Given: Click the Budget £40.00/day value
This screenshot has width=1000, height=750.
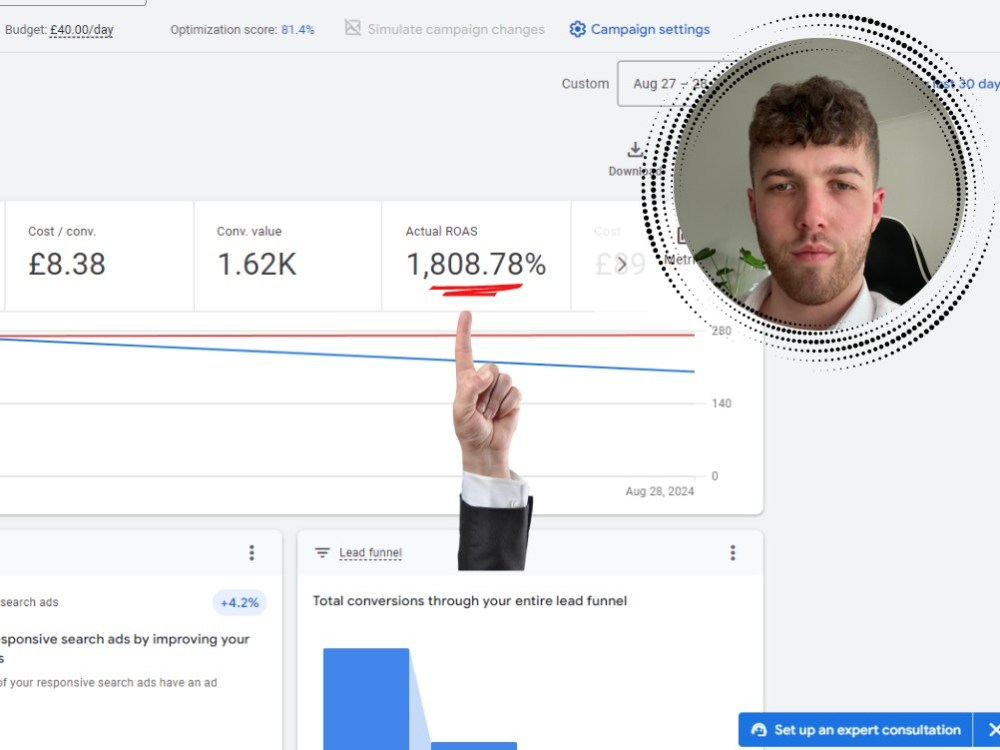Looking at the screenshot, I should pos(82,30).
